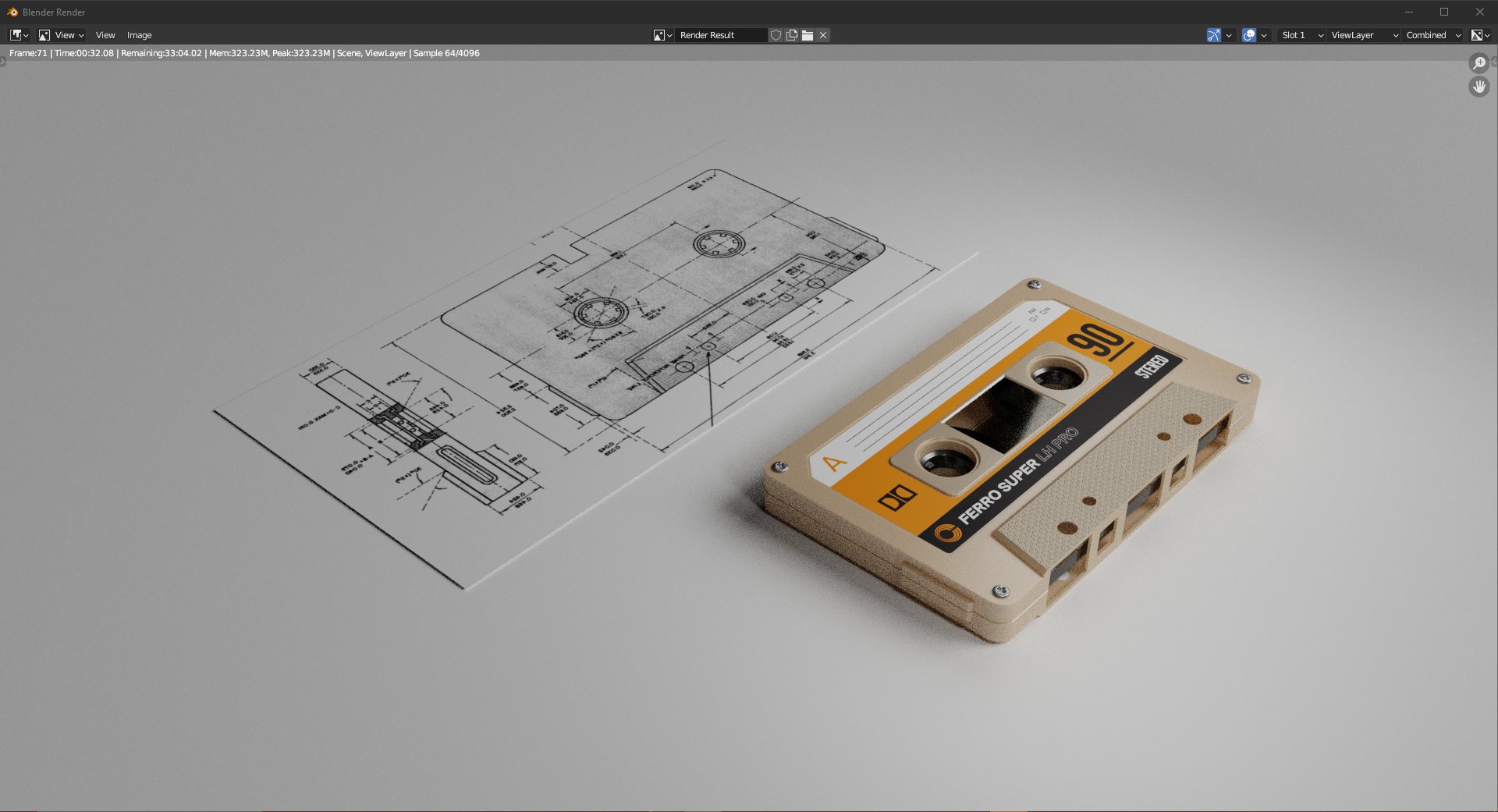Open the ViewLayer dropdown
This screenshot has height=812, width=1498.
1364,35
